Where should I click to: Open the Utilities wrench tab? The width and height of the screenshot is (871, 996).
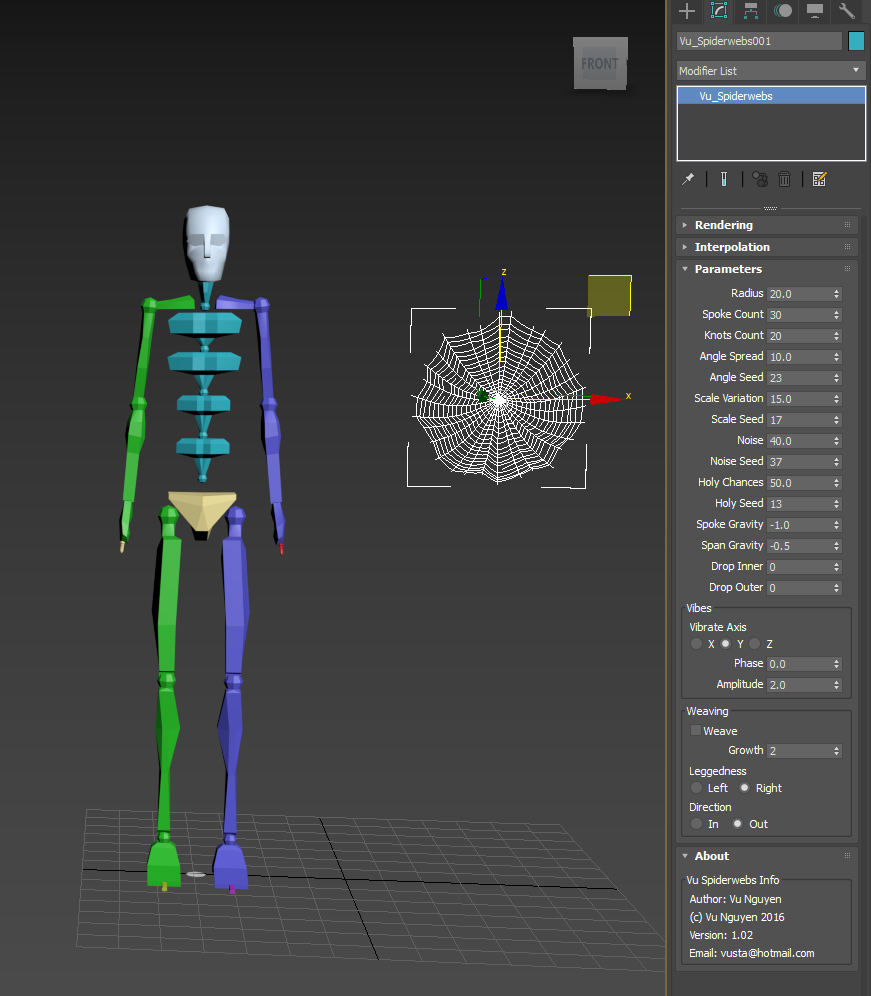tap(847, 11)
